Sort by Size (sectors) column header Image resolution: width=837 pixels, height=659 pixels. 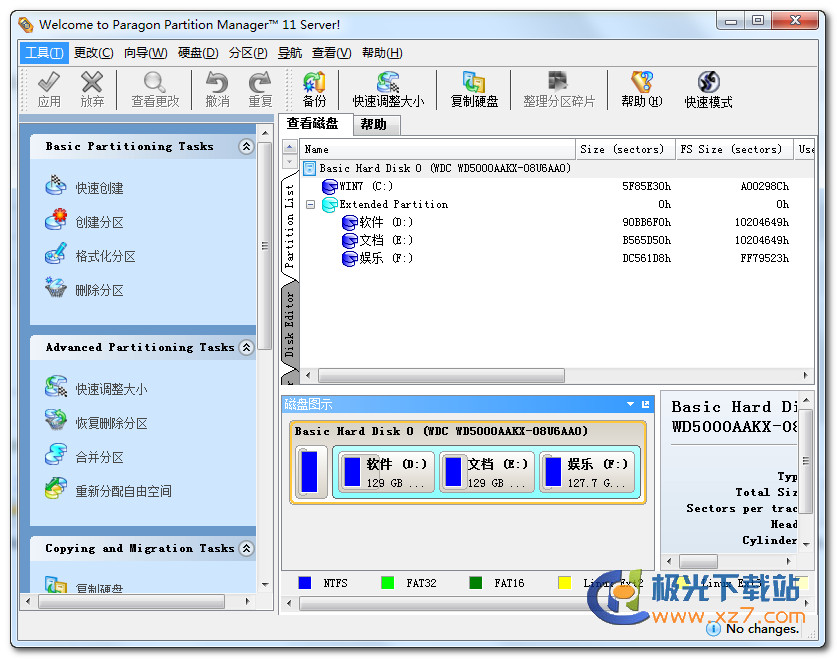626,149
